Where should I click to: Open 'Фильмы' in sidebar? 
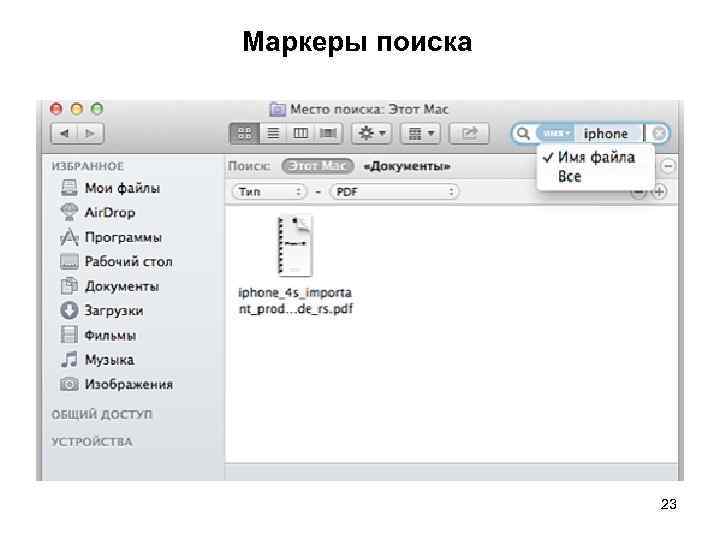click(x=110, y=335)
